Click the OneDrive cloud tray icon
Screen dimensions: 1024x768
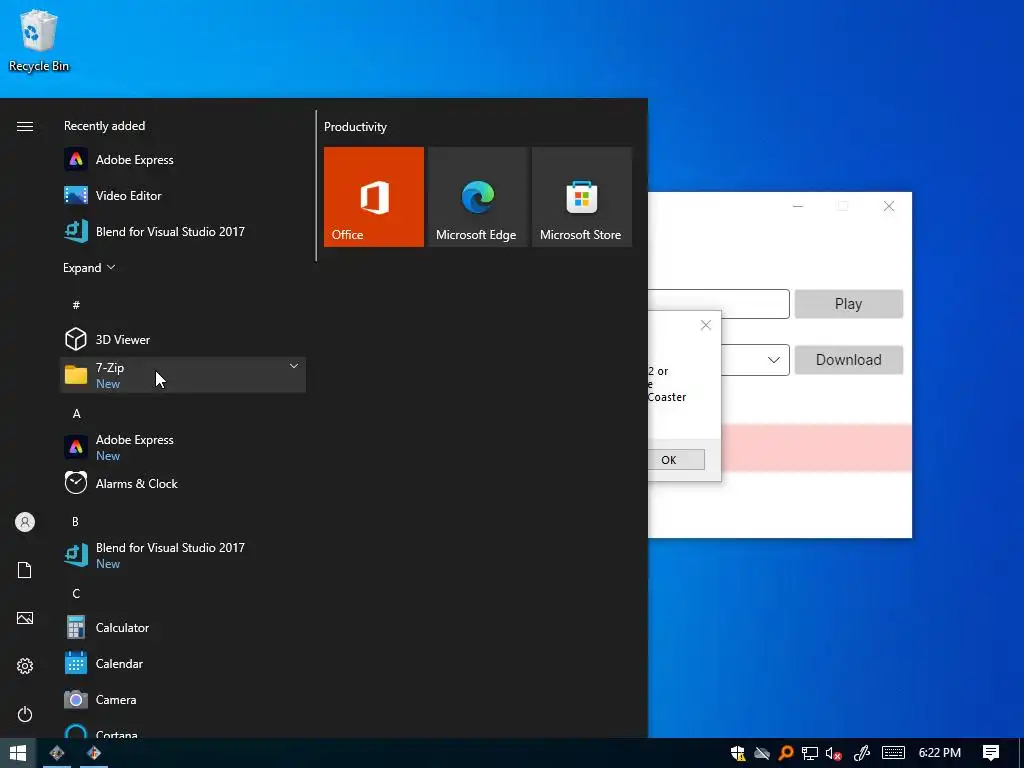[x=761, y=753]
